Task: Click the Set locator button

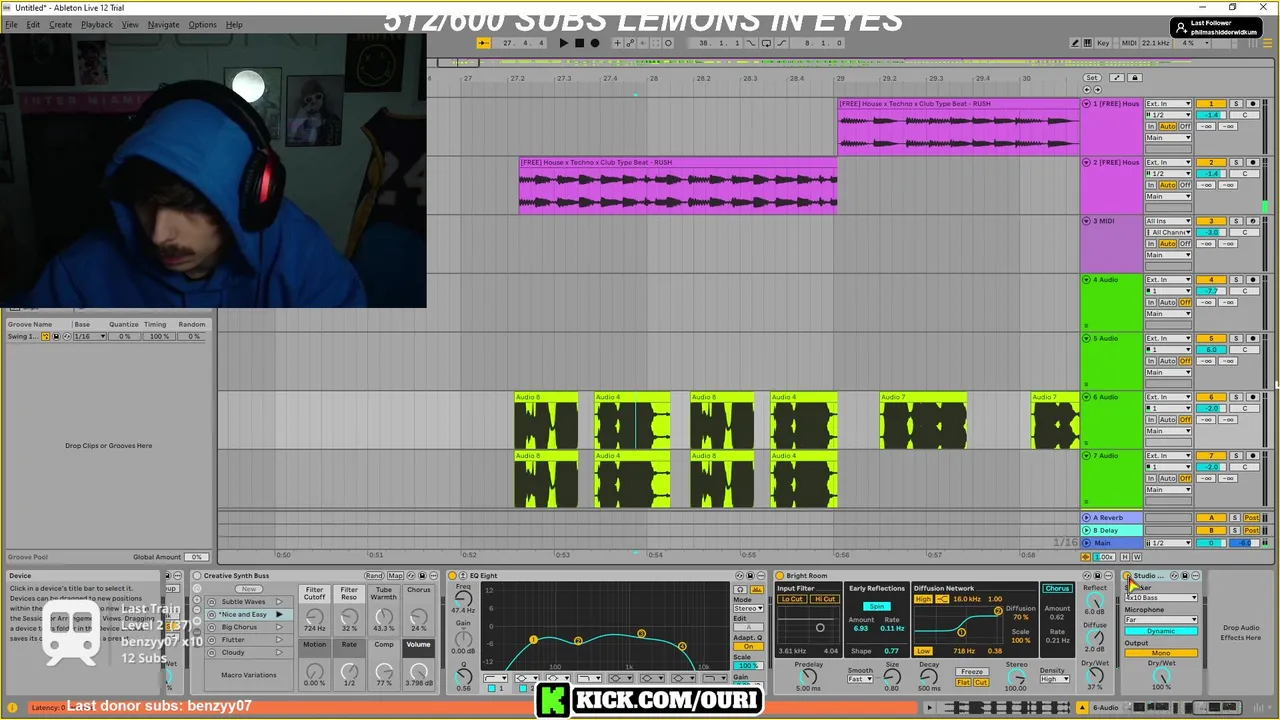Action: (x=1092, y=77)
